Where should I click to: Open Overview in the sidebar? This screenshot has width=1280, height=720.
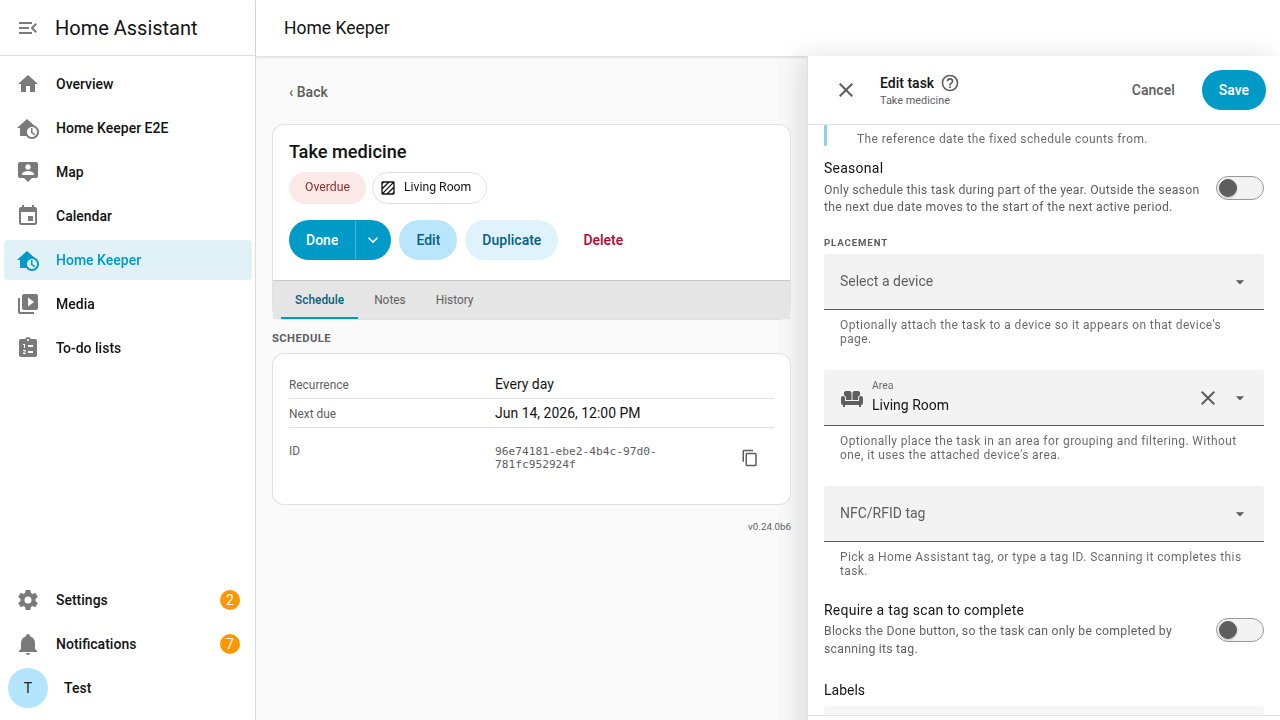[x=128, y=84]
